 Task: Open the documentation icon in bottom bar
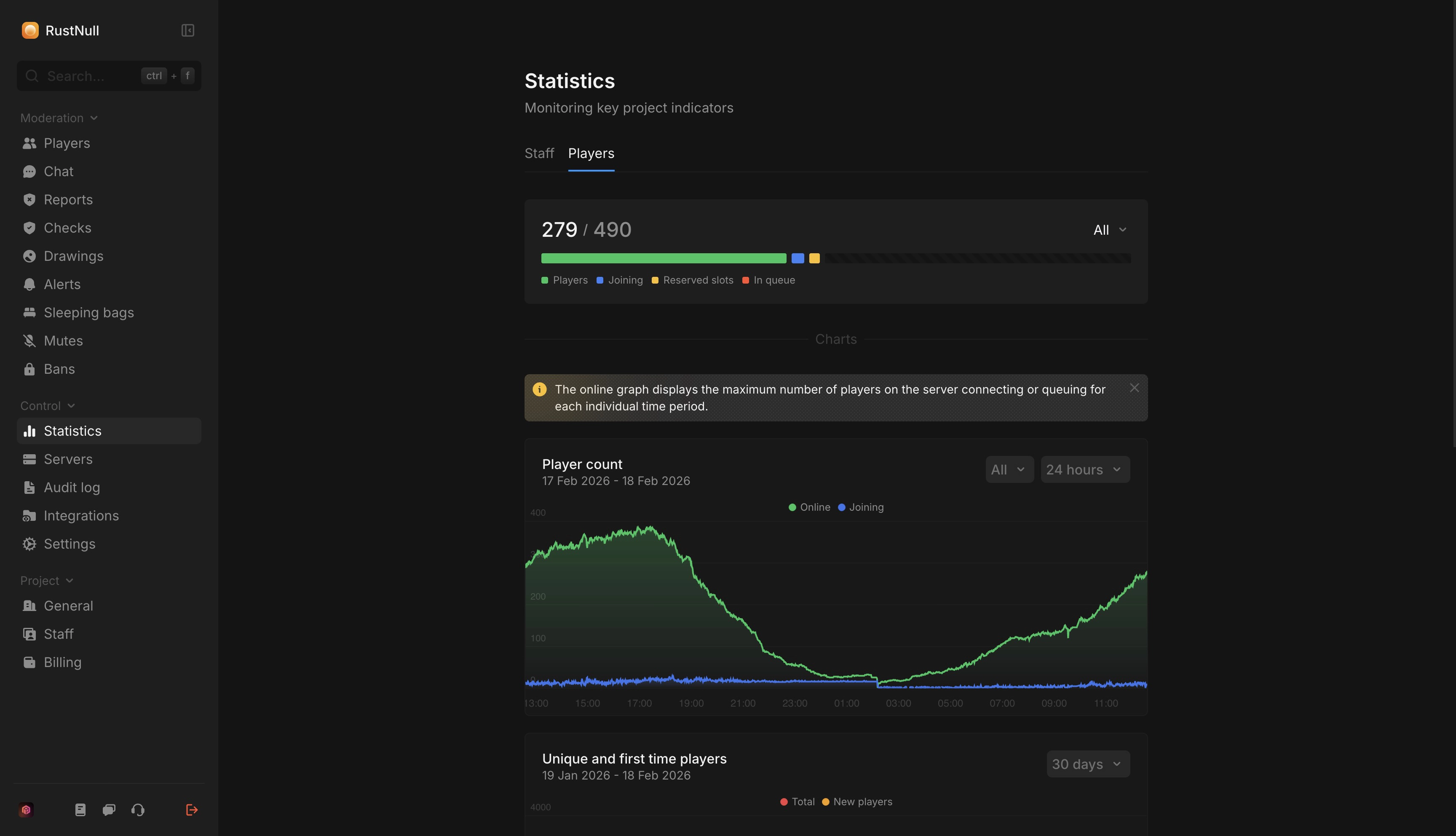coord(80,809)
